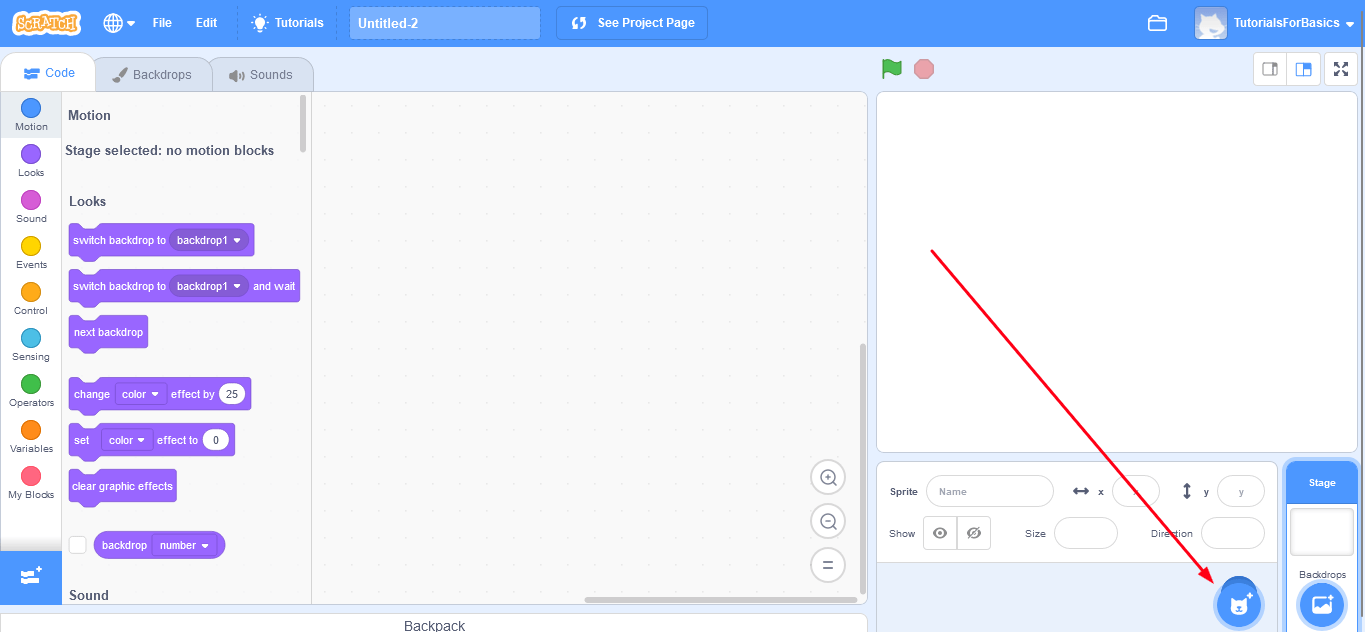The height and width of the screenshot is (632, 1365).
Task: Click the Add Extension button
Action: (x=31, y=577)
